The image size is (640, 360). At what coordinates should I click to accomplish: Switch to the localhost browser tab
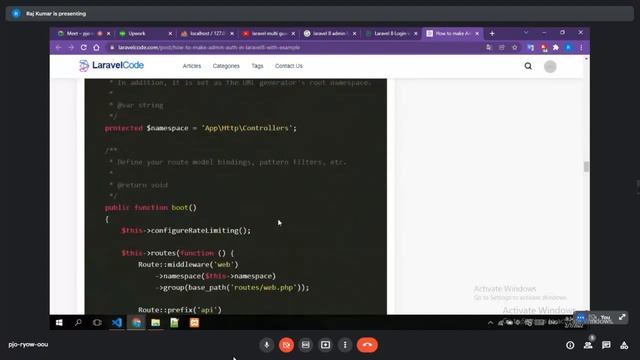pos(207,33)
